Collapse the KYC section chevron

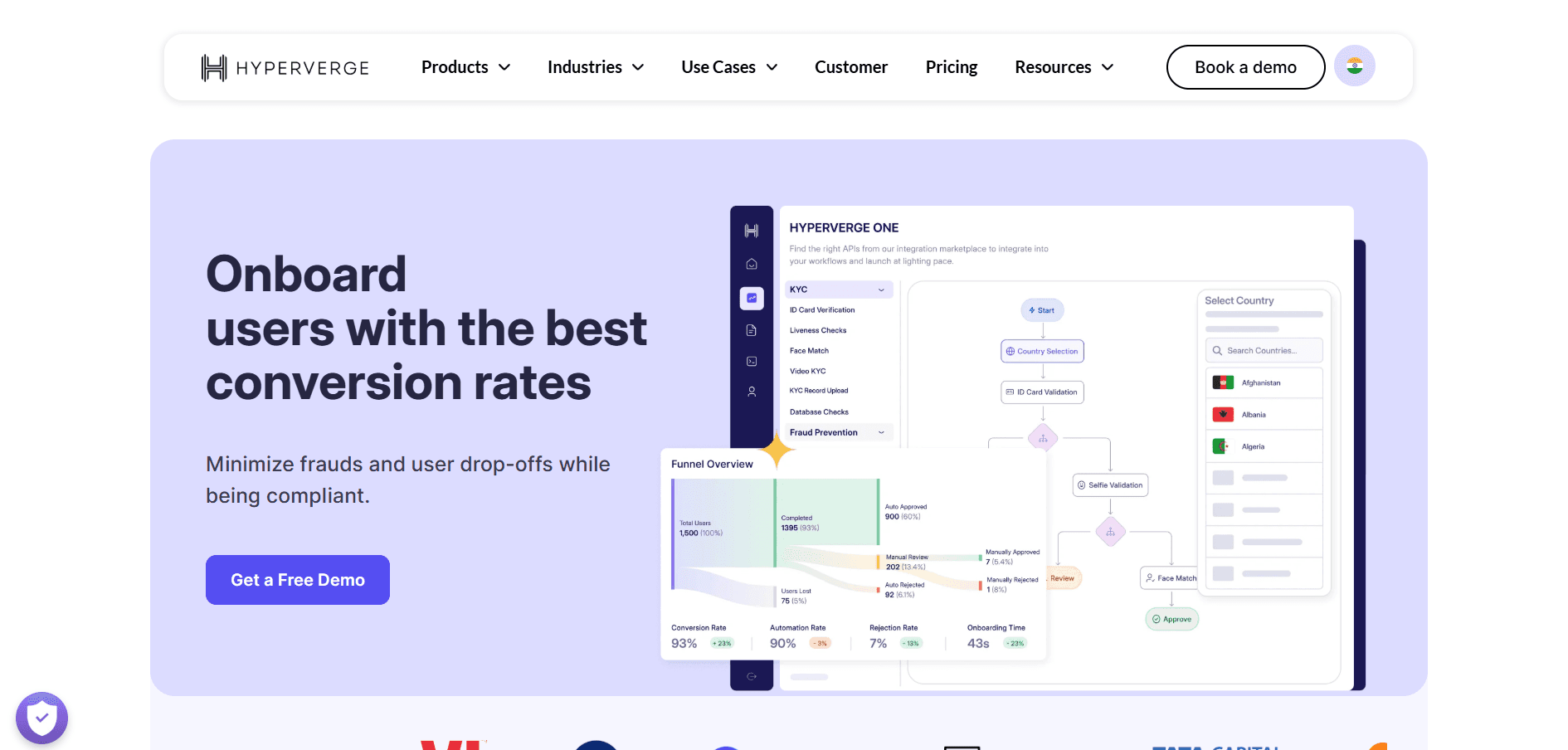(x=881, y=290)
